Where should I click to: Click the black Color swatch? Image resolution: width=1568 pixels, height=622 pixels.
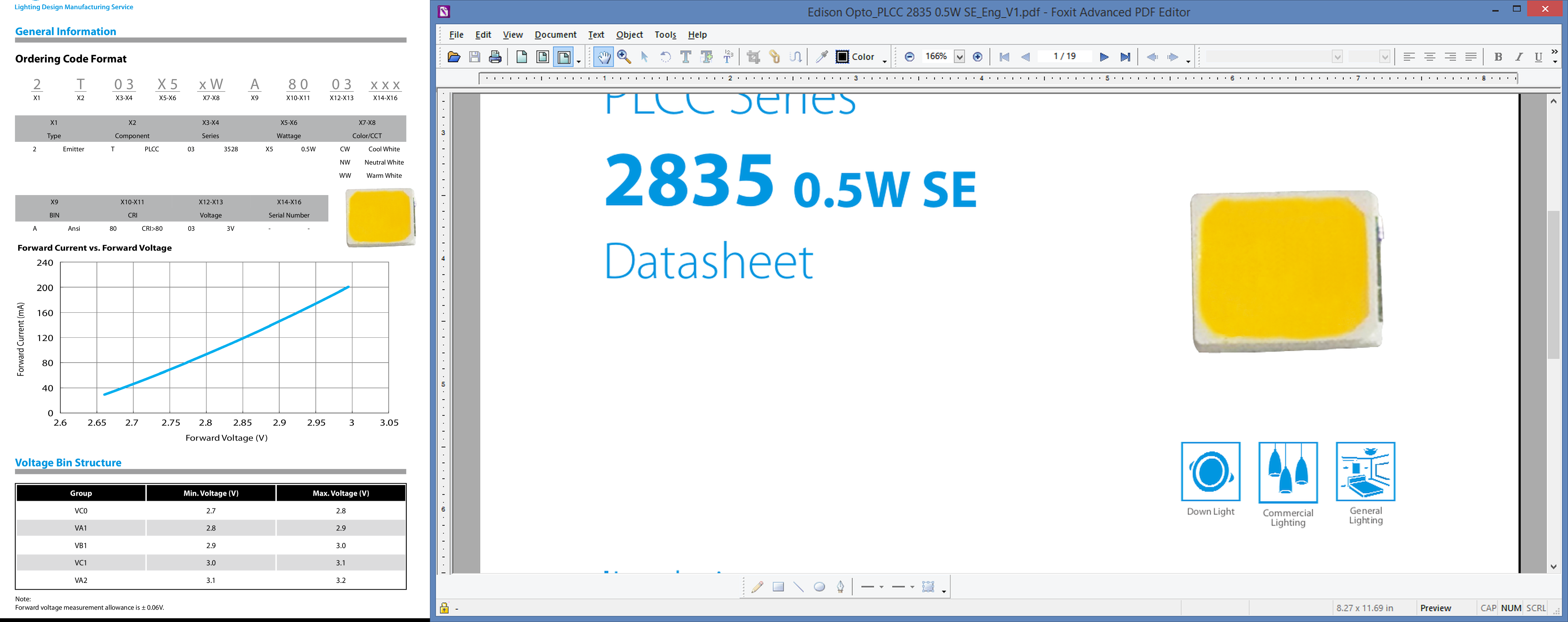(x=842, y=57)
